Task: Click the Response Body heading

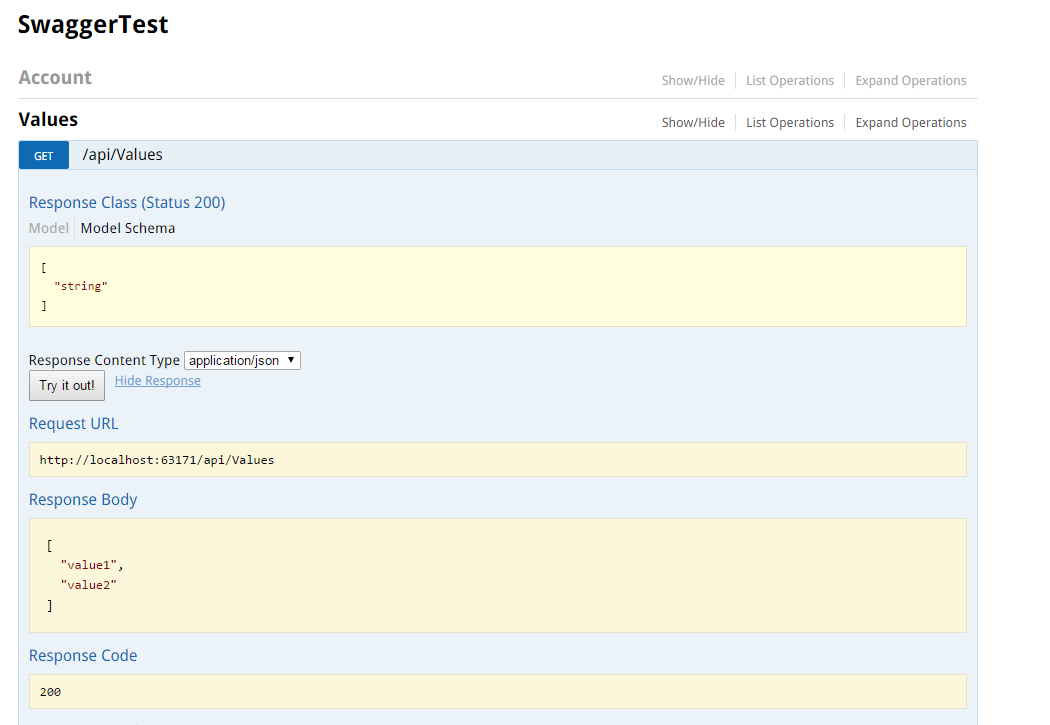Action: click(x=83, y=500)
